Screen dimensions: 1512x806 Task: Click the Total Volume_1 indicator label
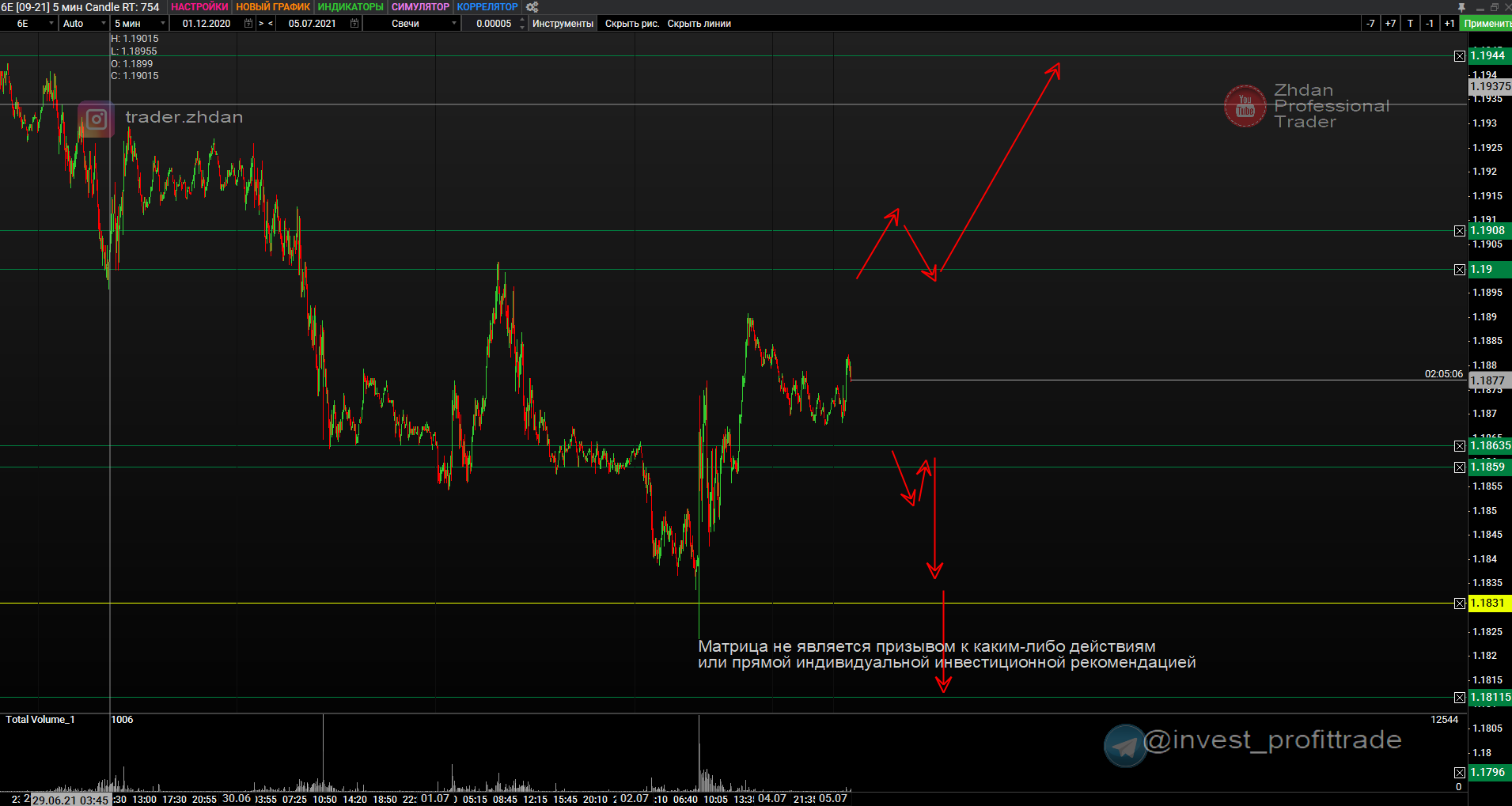[x=40, y=720]
